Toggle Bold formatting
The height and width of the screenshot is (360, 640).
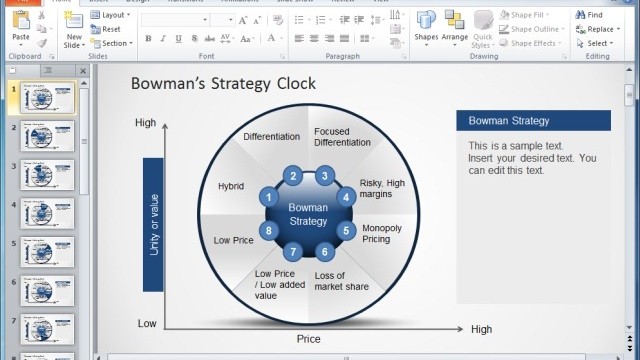(x=148, y=39)
